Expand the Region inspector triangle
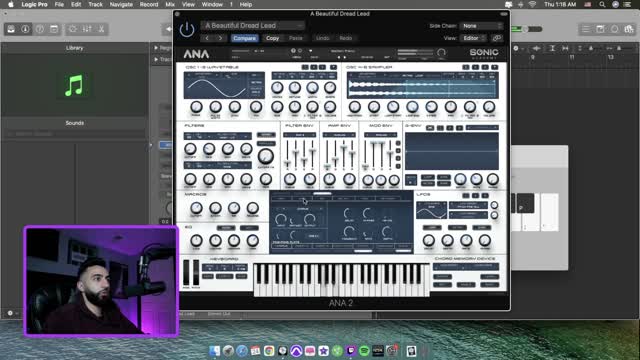640x360 pixels. pyautogui.click(x=156, y=48)
